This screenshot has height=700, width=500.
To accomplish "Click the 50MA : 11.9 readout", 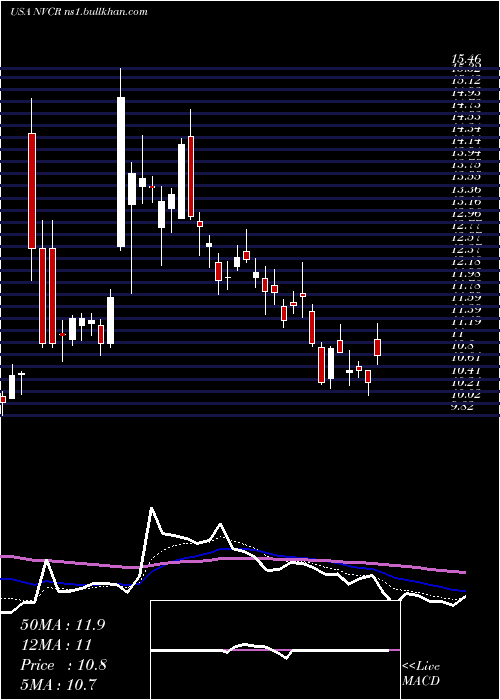I will [x=63, y=625].
